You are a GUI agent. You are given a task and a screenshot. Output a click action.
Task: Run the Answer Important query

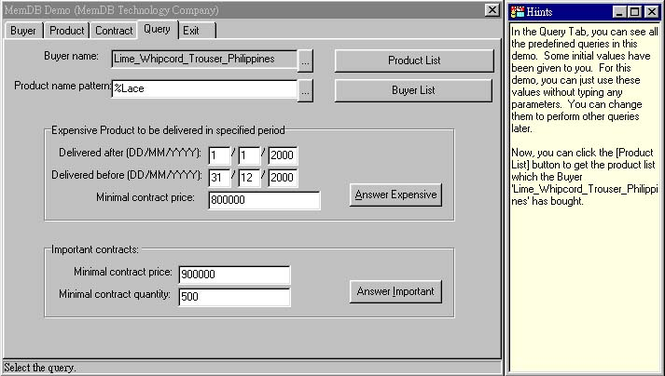(396, 292)
